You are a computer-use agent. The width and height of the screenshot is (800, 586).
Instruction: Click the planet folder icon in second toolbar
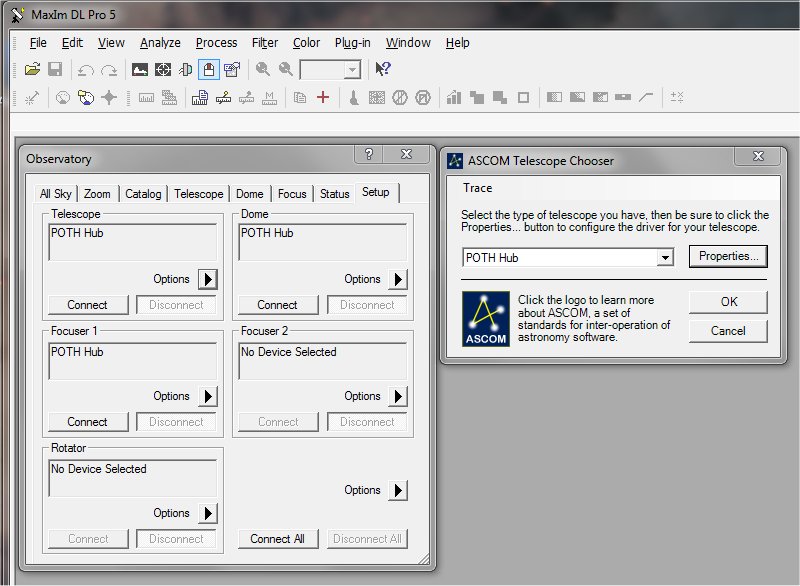(86, 97)
